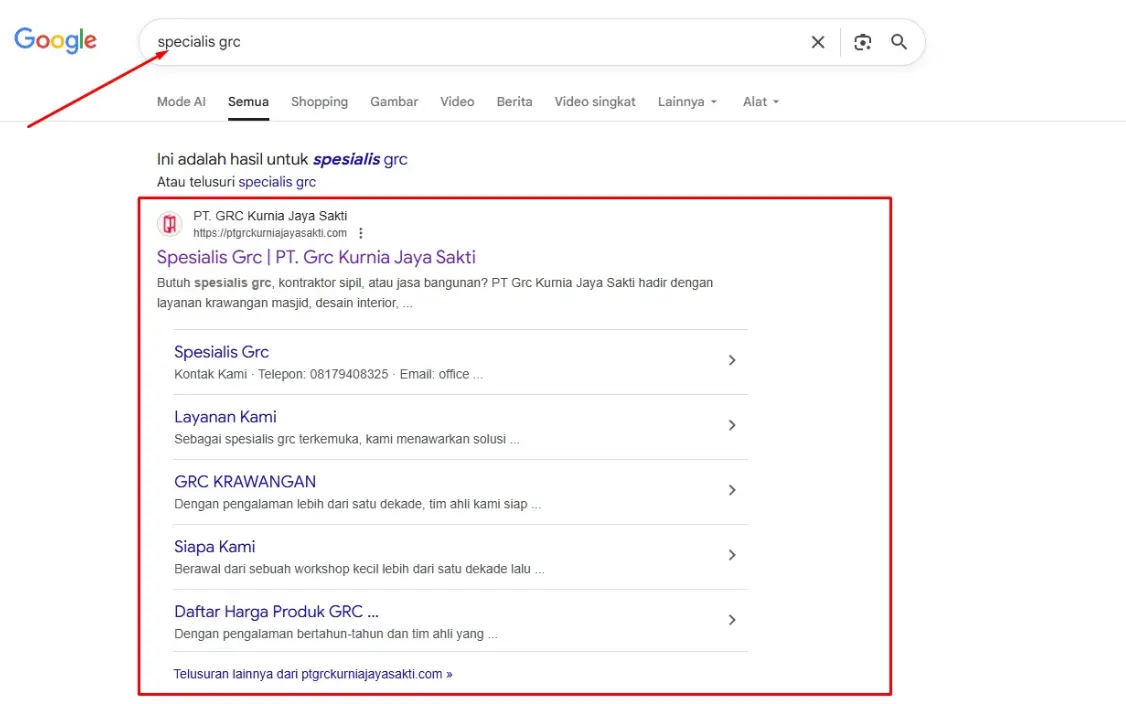Click PT. GRC Kurnia Jaya Sakti favicon
This screenshot has height=704, width=1126.
[170, 224]
